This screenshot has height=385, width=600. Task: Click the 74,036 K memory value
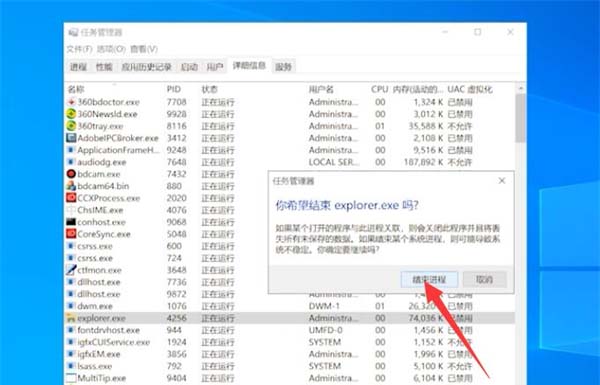[426, 318]
